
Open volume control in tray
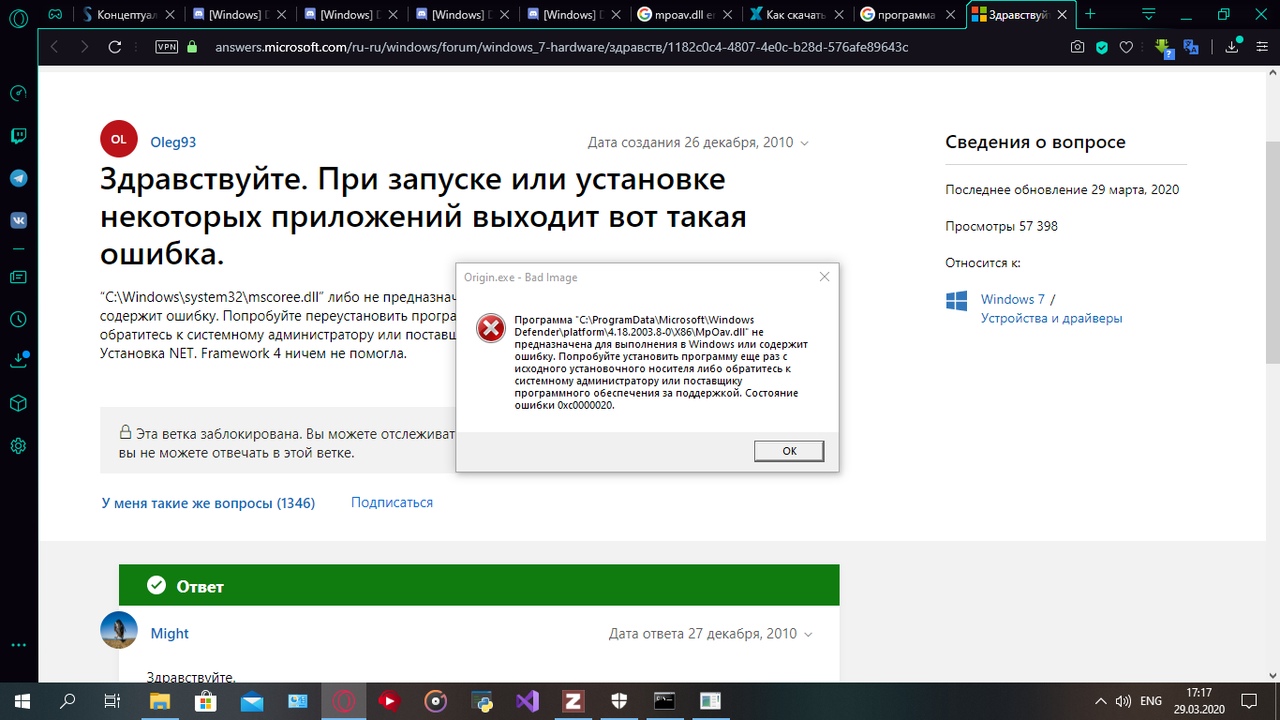coord(1124,701)
